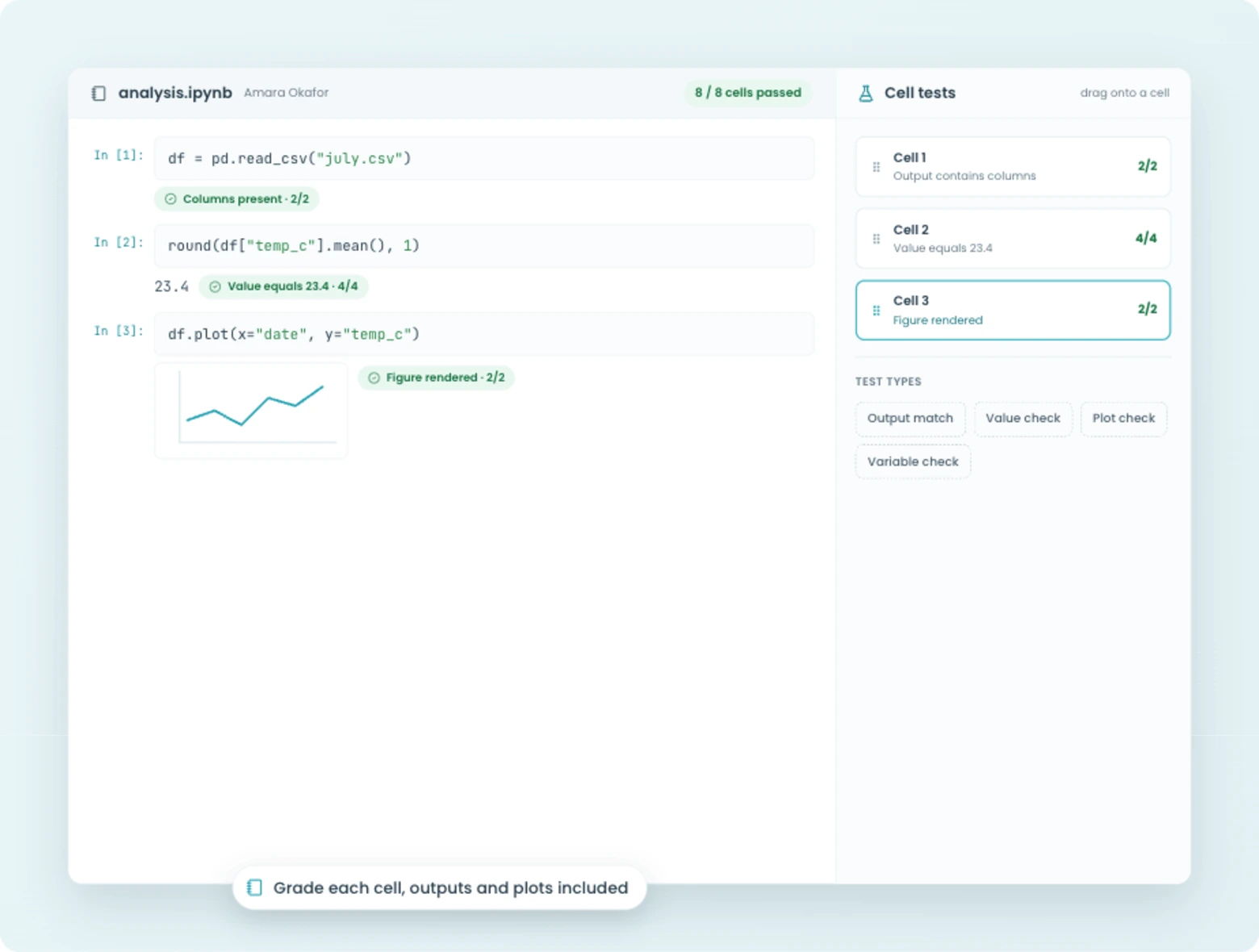Click the TEST TYPES section label
1259x952 pixels.
(x=888, y=382)
